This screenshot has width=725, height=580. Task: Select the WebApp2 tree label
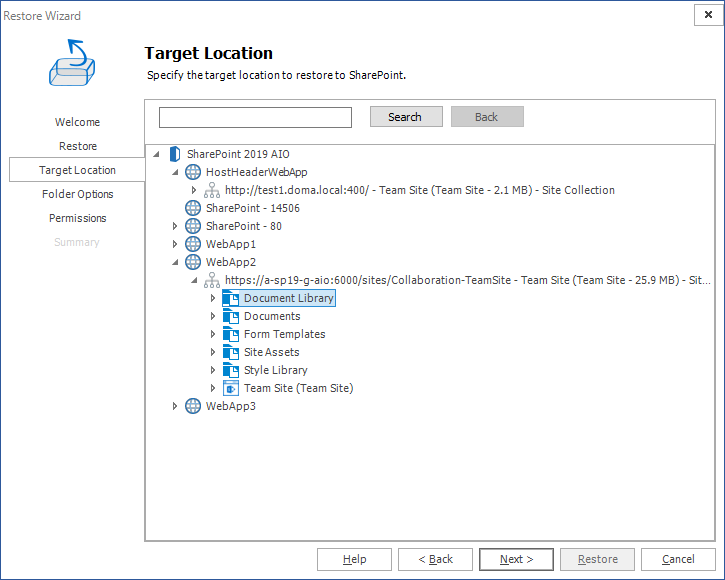tap(231, 262)
